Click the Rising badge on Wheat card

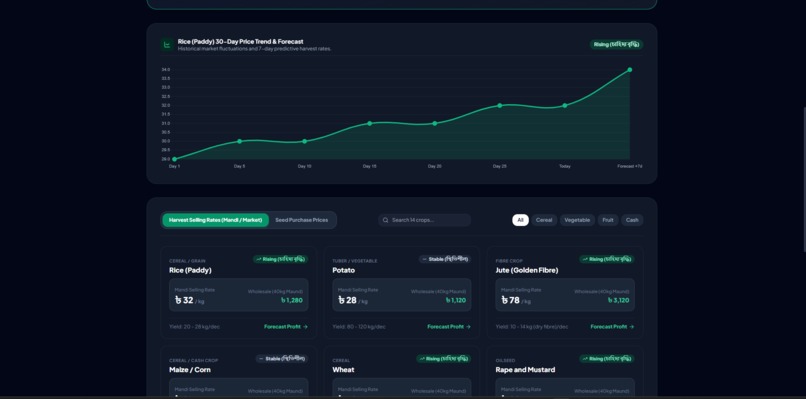pos(444,358)
